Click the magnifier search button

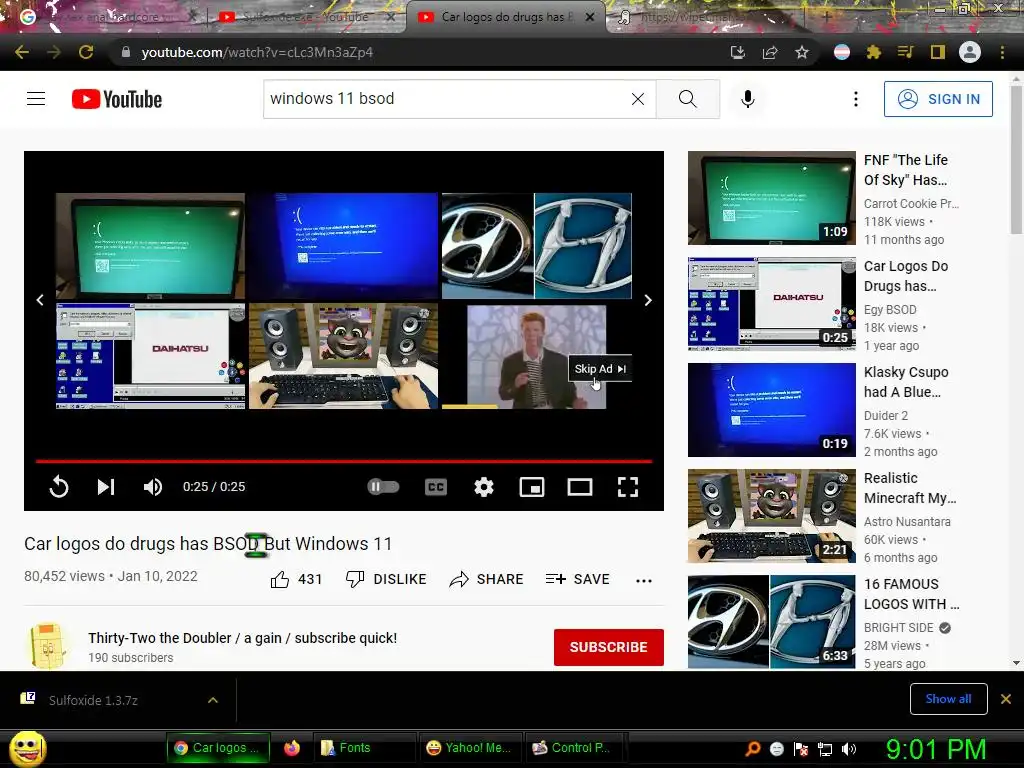coord(687,99)
